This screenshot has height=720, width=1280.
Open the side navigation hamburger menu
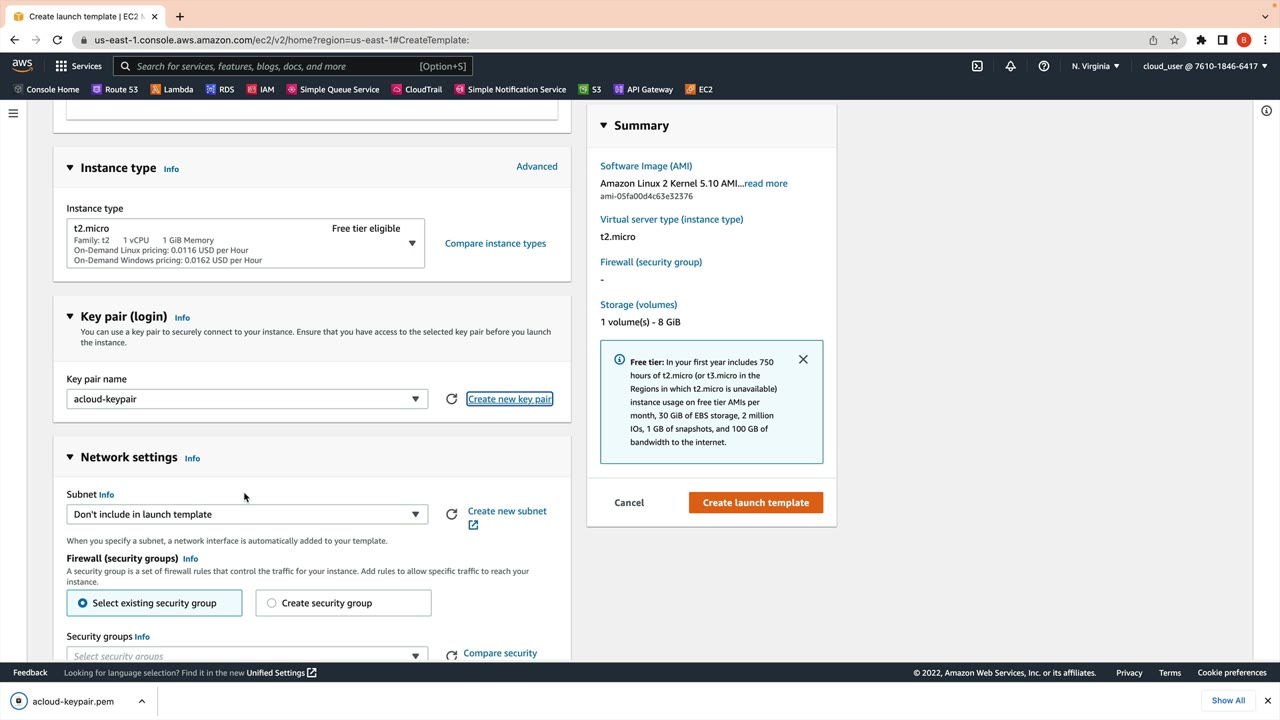(x=13, y=113)
